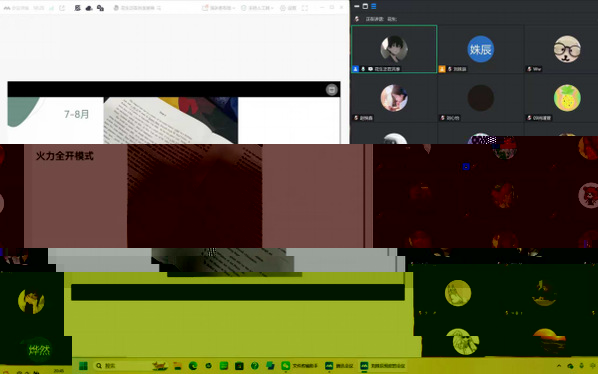Open the 腾讯会议 taskbar item
This screenshot has width=598, height=374.
tap(339, 366)
